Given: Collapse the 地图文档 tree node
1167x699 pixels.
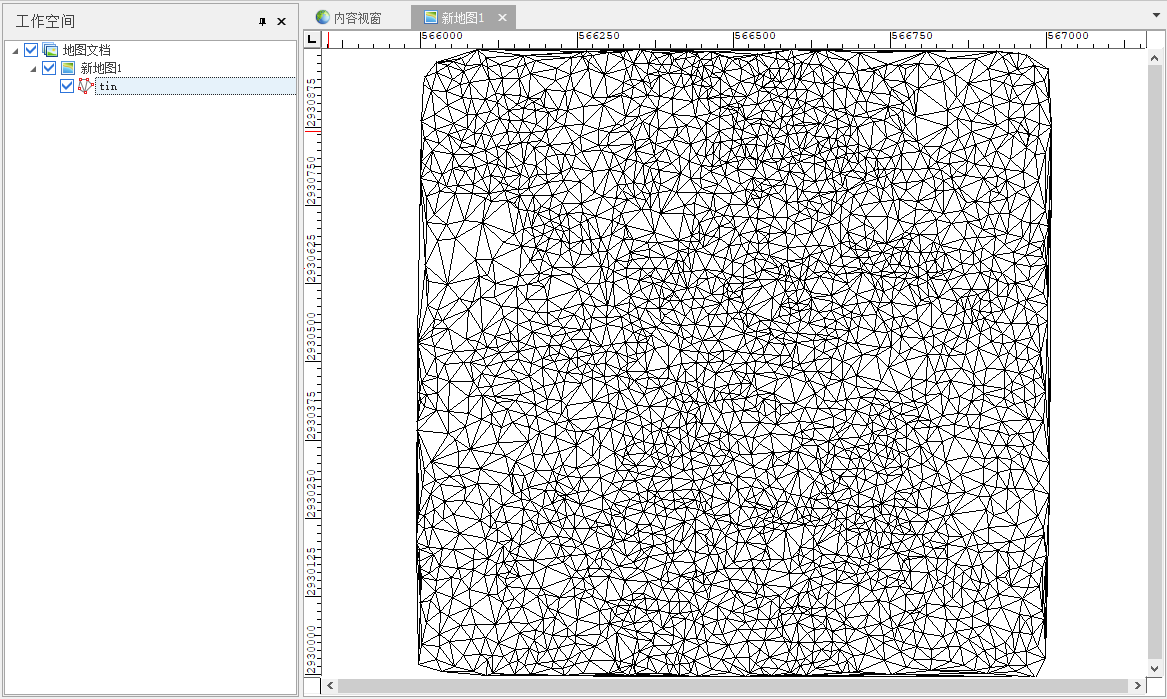Looking at the screenshot, I should [x=15, y=50].
